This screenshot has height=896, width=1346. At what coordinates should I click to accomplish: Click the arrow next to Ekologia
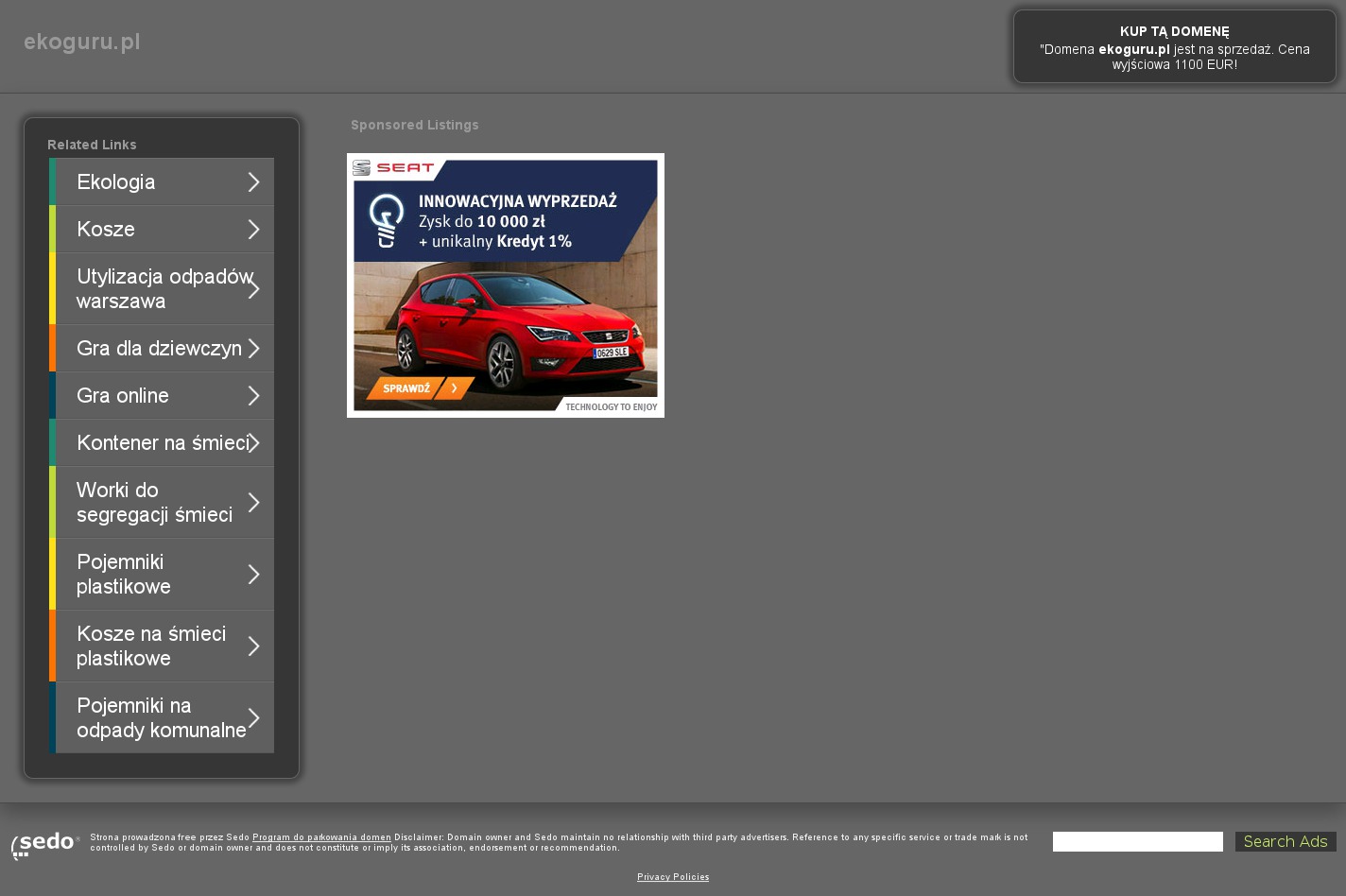click(x=253, y=182)
